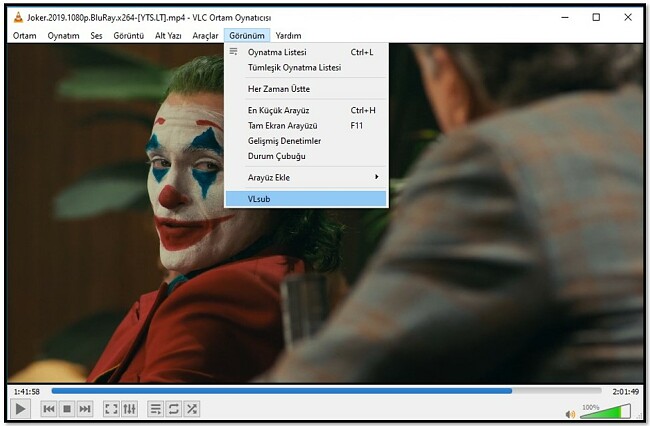The height and width of the screenshot is (426, 650).
Task: Open extended settings equalizer icon
Action: tap(129, 409)
